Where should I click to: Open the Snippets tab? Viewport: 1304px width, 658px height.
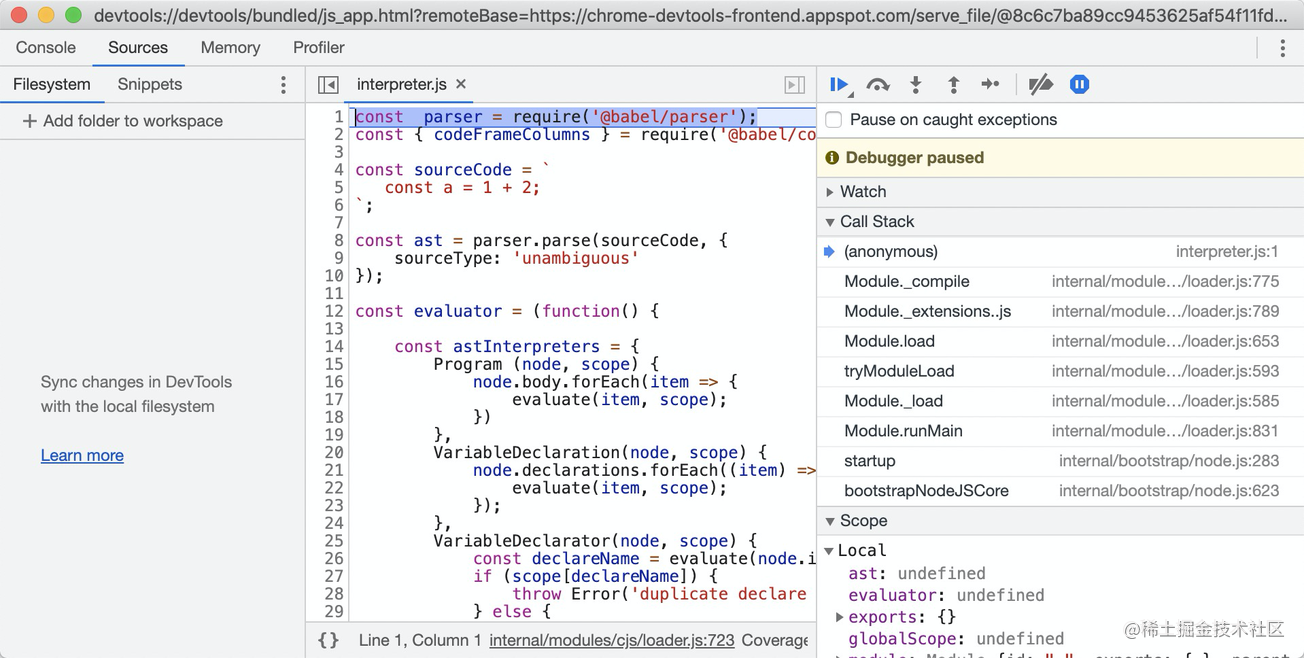[150, 85]
